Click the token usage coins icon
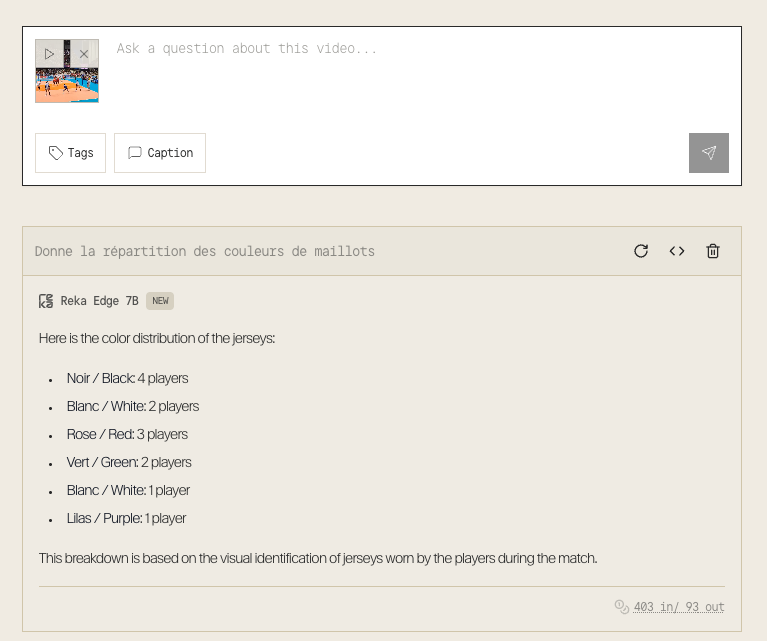The height and width of the screenshot is (641, 767). (621, 607)
